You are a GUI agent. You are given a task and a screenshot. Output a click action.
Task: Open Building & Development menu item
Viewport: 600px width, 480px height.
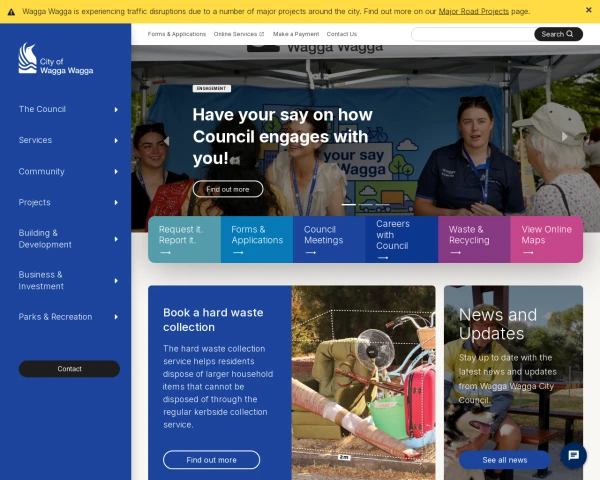45,239
